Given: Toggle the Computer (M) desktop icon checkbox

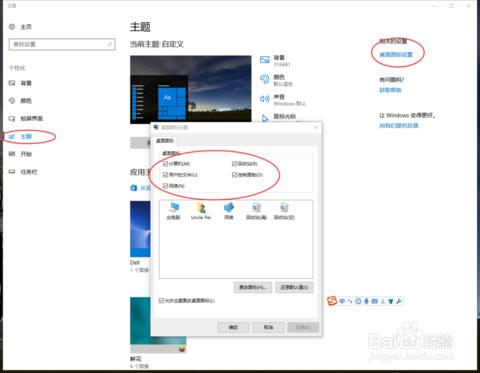Looking at the screenshot, I should tap(165, 164).
